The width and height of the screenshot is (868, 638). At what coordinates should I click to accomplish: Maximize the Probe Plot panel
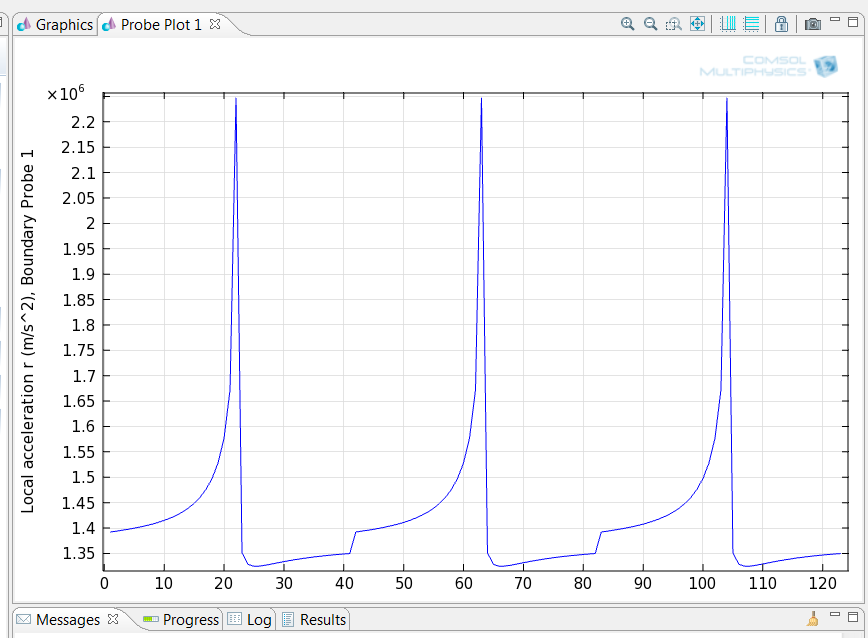853,22
